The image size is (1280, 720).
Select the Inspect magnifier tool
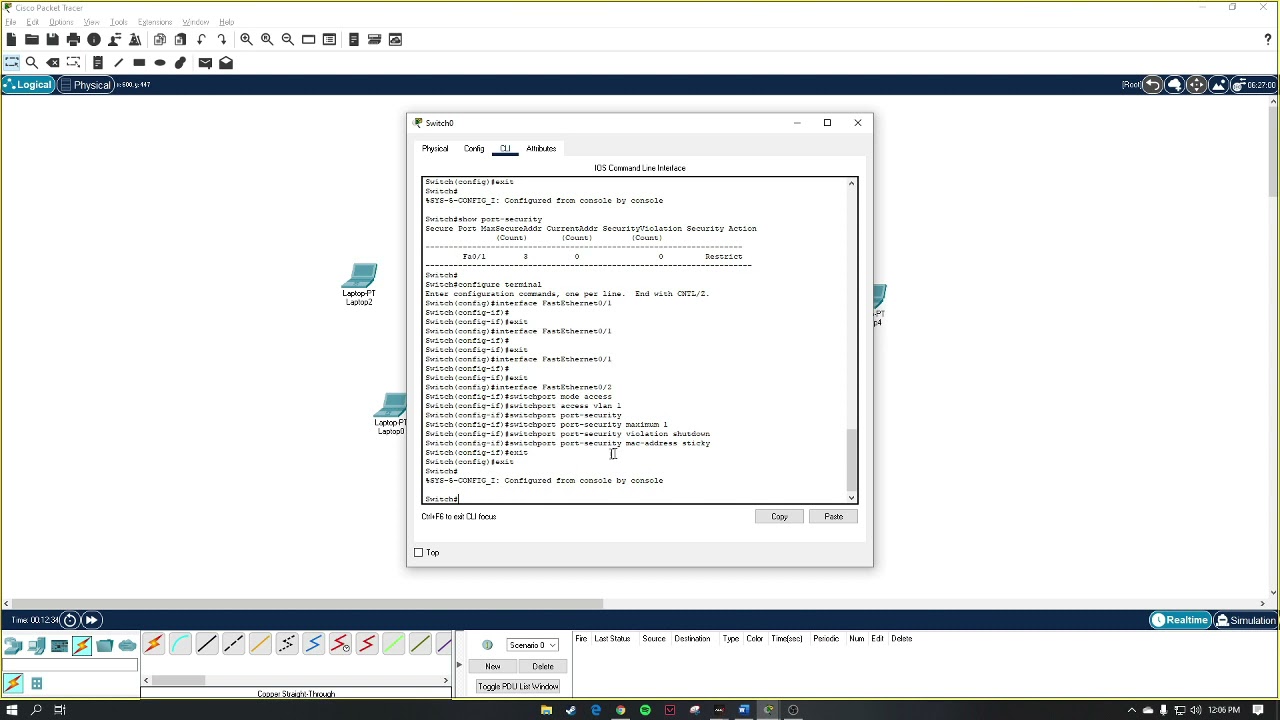(x=32, y=63)
